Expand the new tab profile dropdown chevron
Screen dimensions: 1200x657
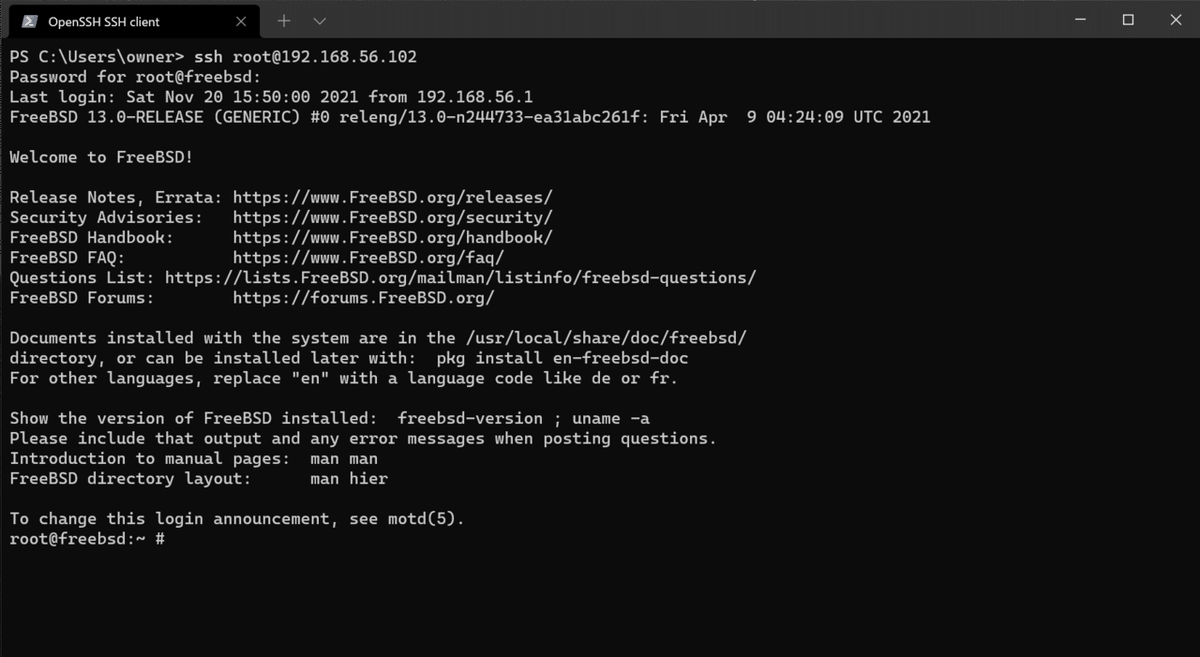319,21
